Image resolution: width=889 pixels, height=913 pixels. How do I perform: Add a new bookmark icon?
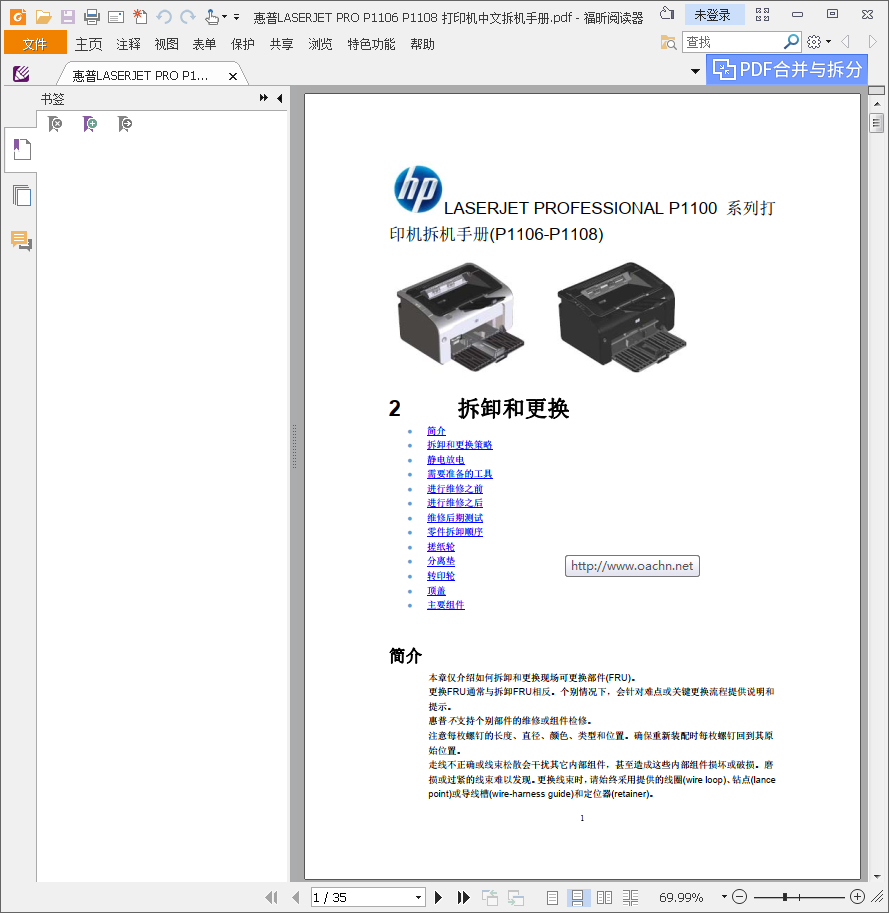point(90,123)
